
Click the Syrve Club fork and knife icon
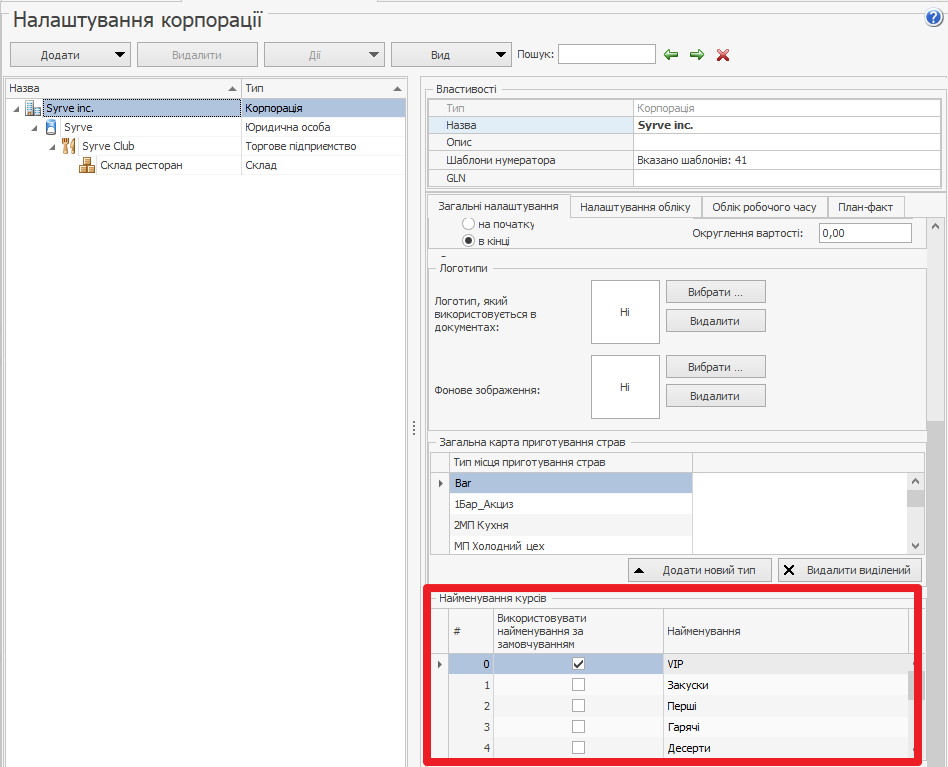[69, 146]
